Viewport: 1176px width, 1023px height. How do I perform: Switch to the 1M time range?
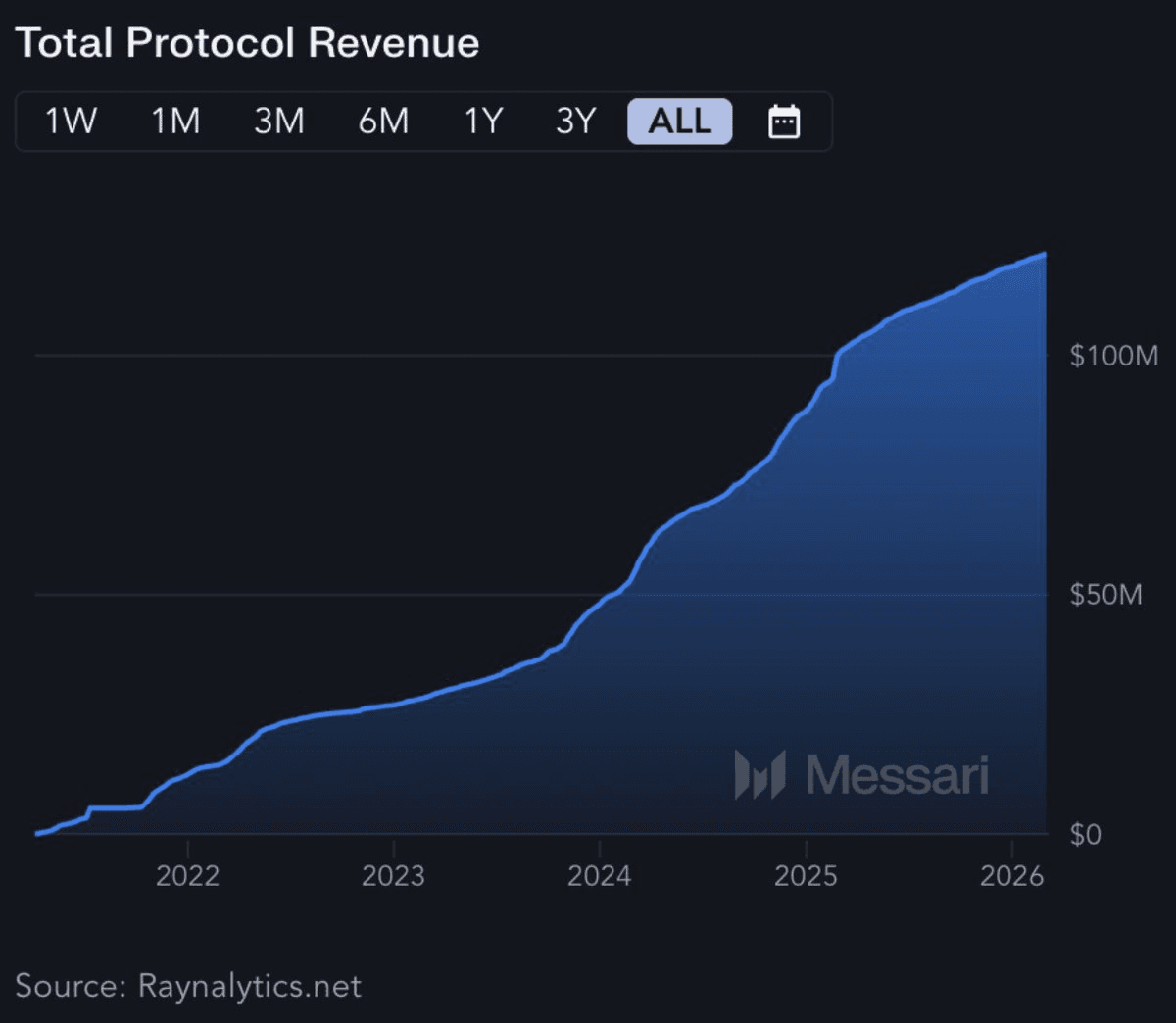point(175,122)
